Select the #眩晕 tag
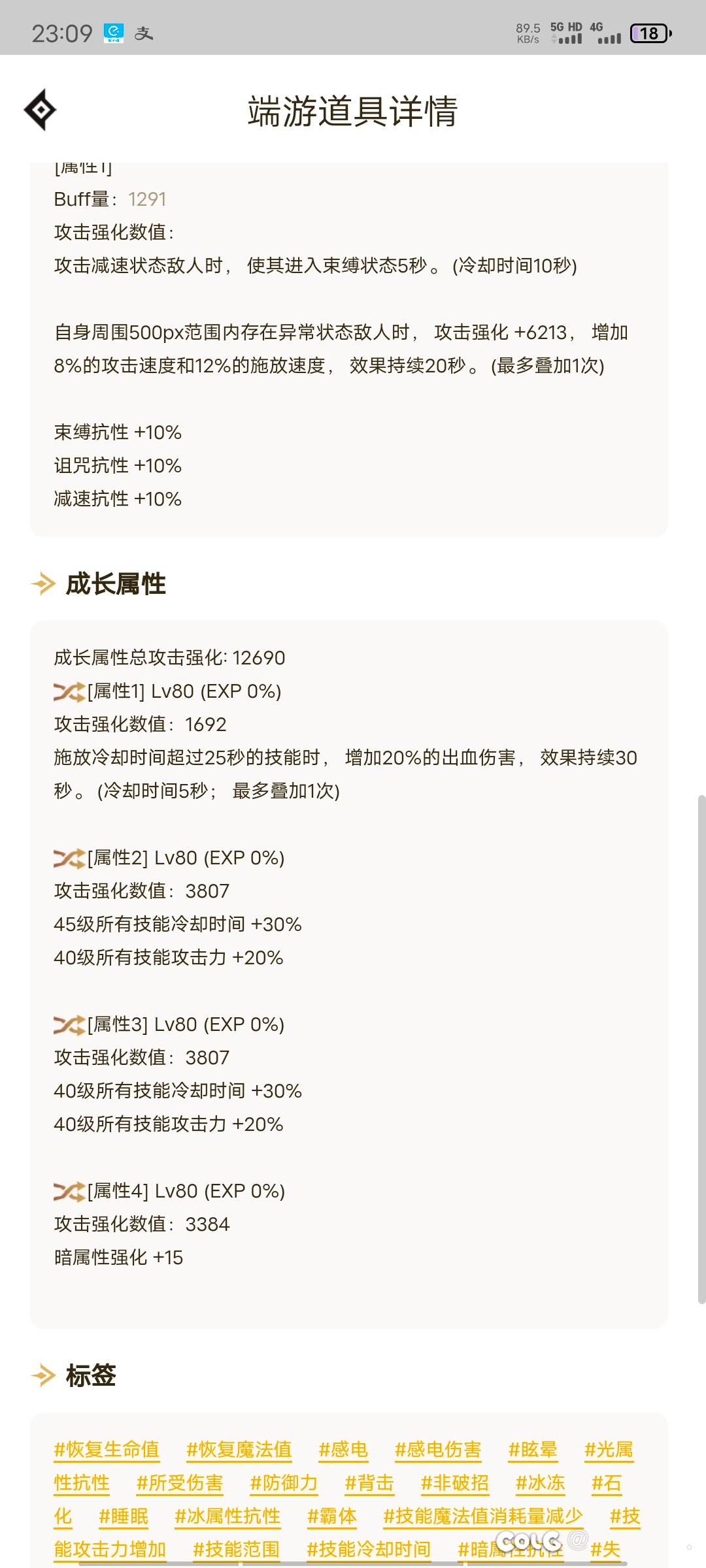 [533, 1450]
